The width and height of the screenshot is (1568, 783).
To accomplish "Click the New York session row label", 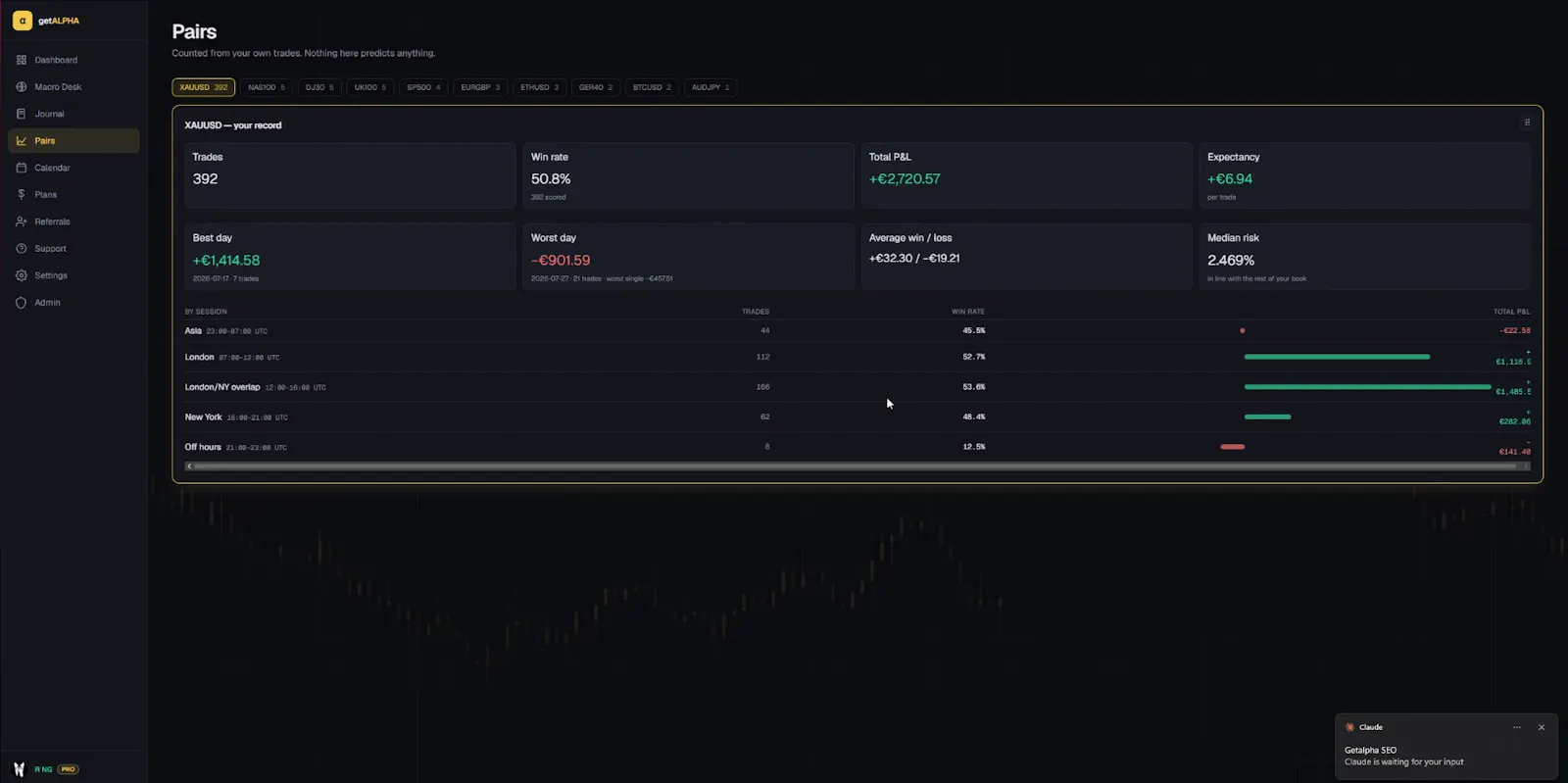I will pos(204,417).
